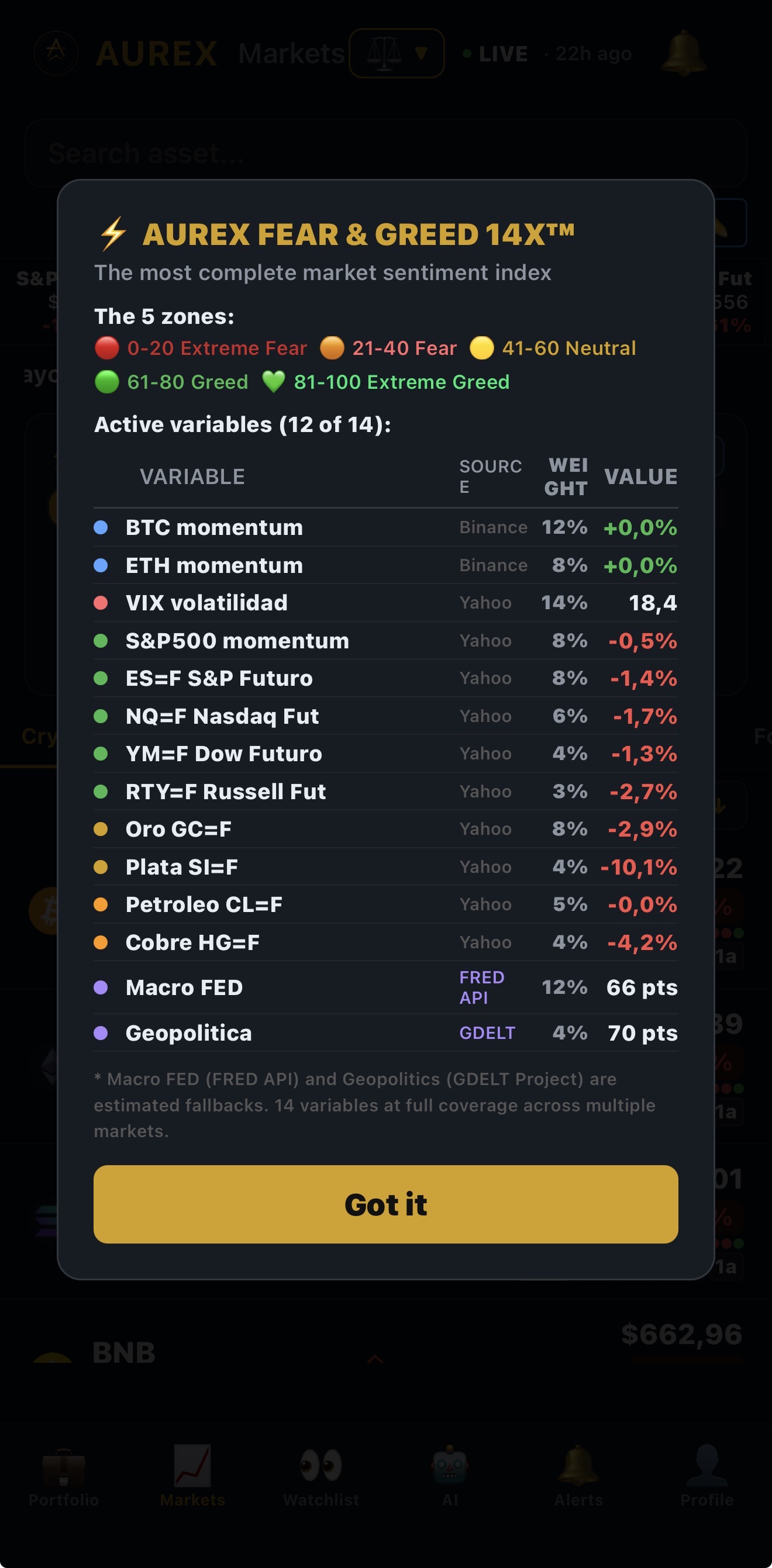Image resolution: width=772 pixels, height=1568 pixels.
Task: Open the Portfolio tab
Action: [x=64, y=1476]
